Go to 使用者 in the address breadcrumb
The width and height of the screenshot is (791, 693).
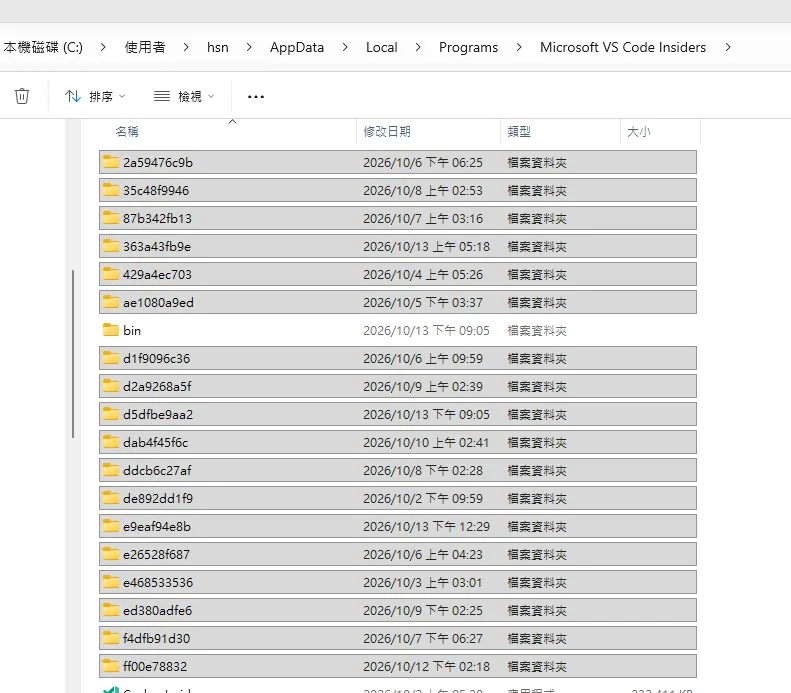[145, 47]
